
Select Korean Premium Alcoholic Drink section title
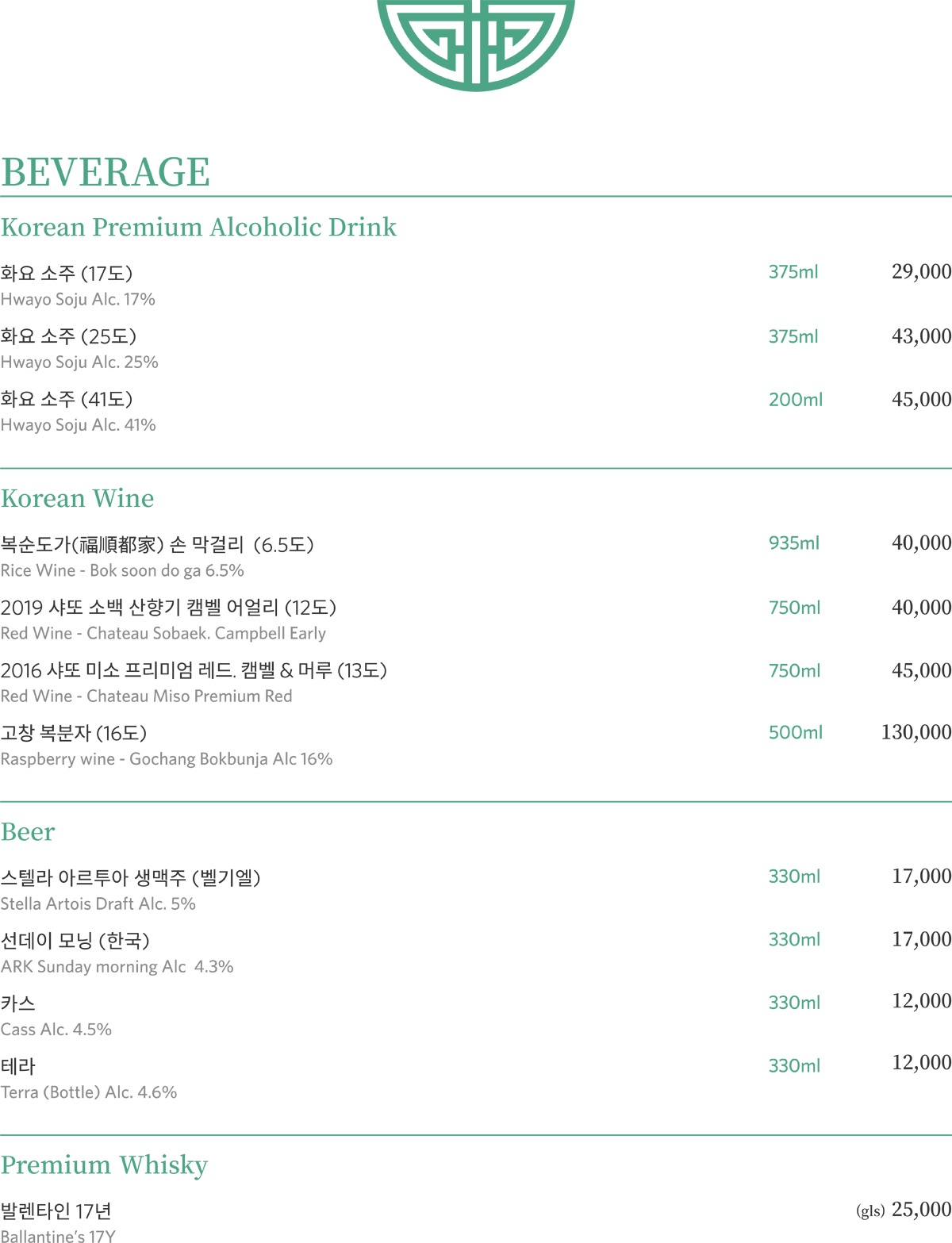pos(198,227)
